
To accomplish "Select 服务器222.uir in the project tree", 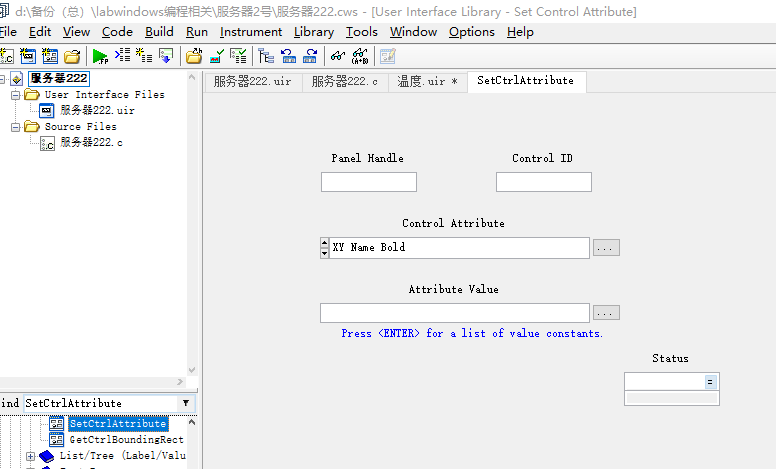I will click(x=97, y=110).
